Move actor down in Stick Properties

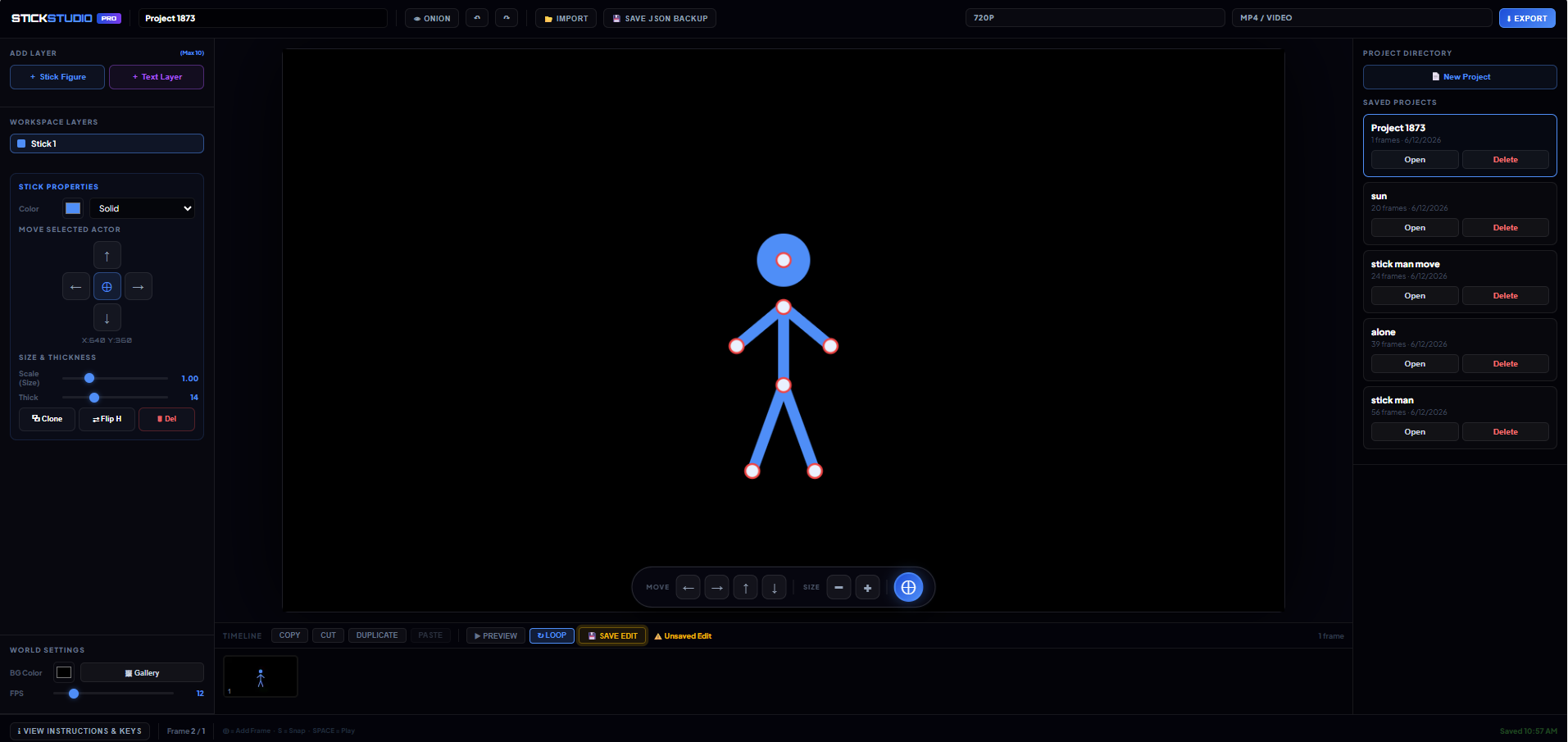coord(107,317)
